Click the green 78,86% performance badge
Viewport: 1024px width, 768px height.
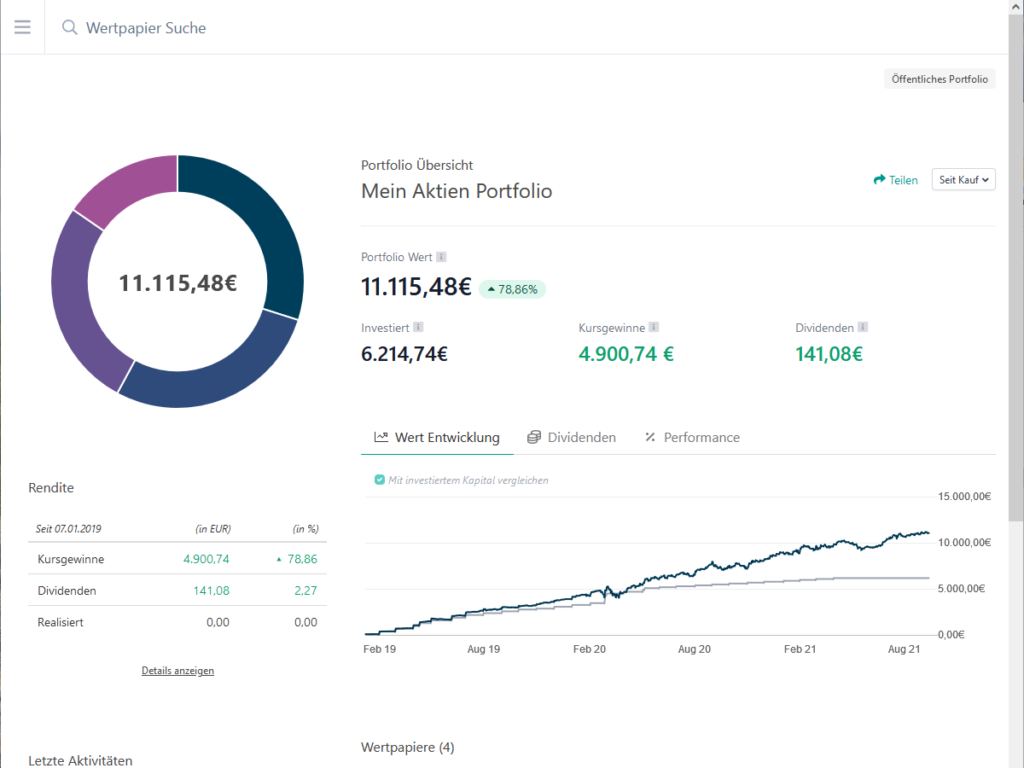pyautogui.click(x=512, y=289)
